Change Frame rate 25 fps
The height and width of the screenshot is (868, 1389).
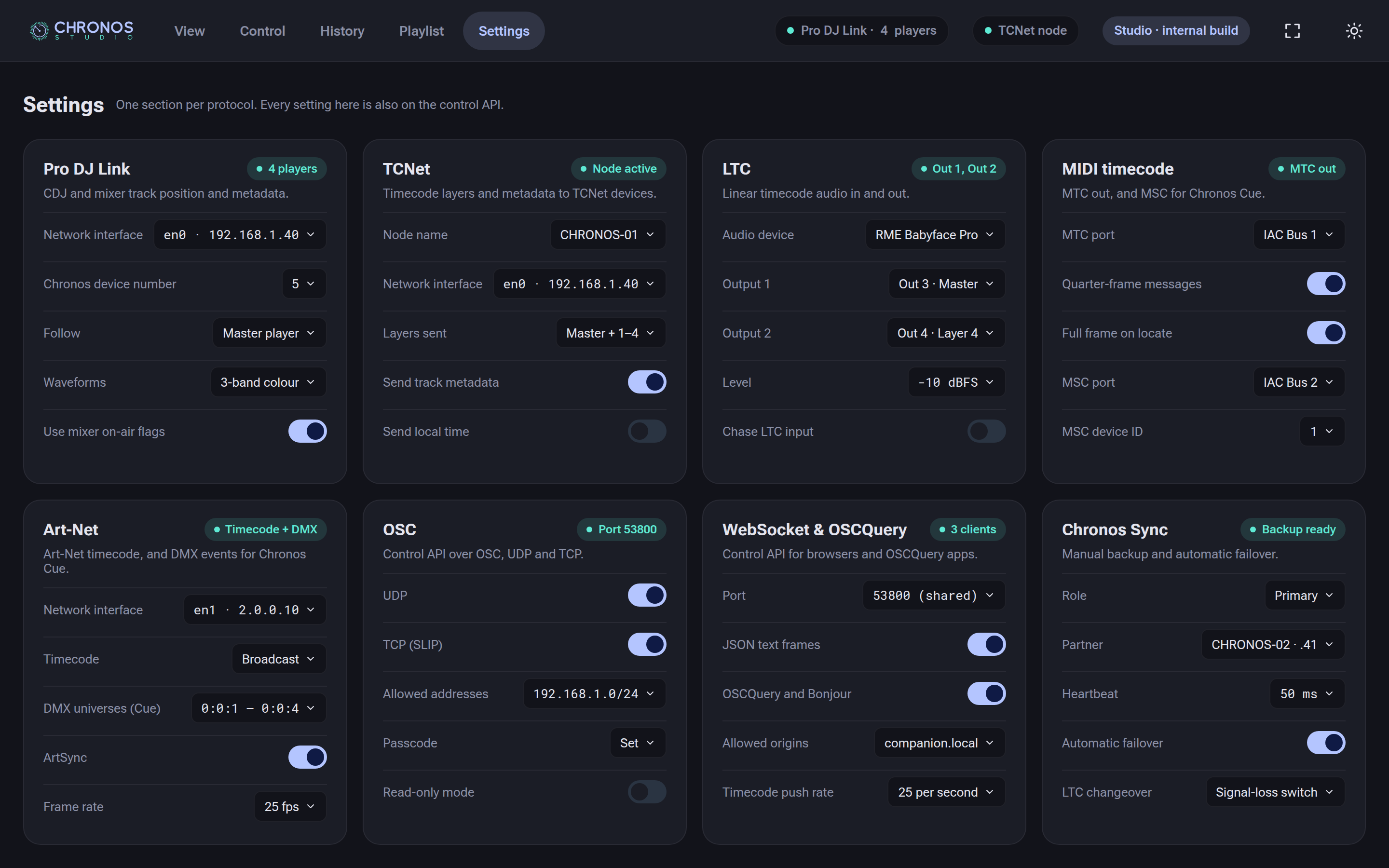pos(290,806)
